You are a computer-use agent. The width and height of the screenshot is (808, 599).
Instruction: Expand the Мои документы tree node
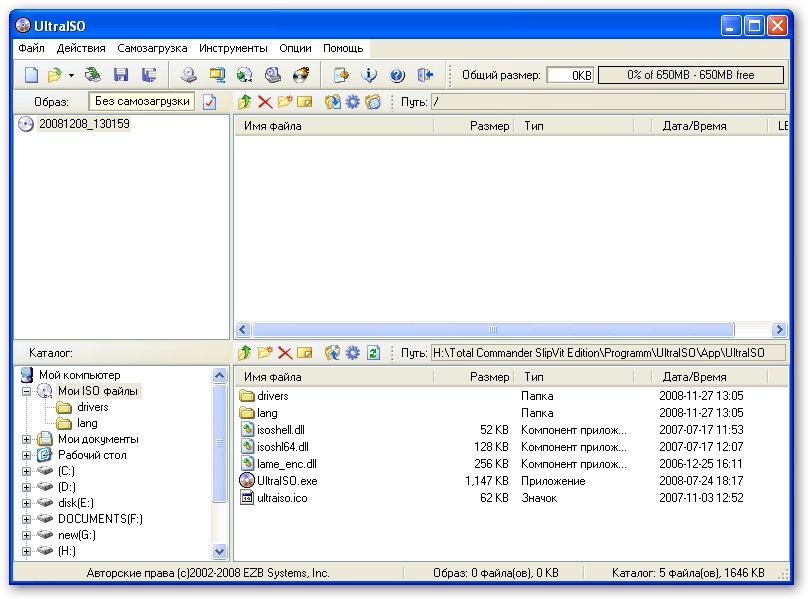(26, 440)
